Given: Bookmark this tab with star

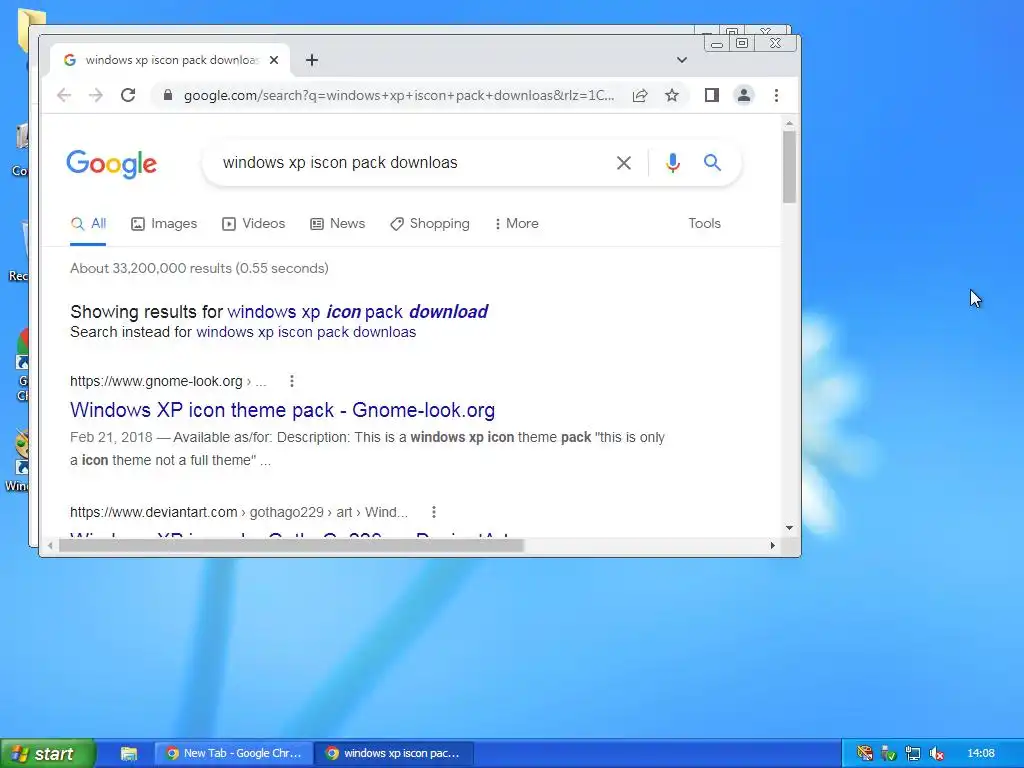Looking at the screenshot, I should point(672,95).
